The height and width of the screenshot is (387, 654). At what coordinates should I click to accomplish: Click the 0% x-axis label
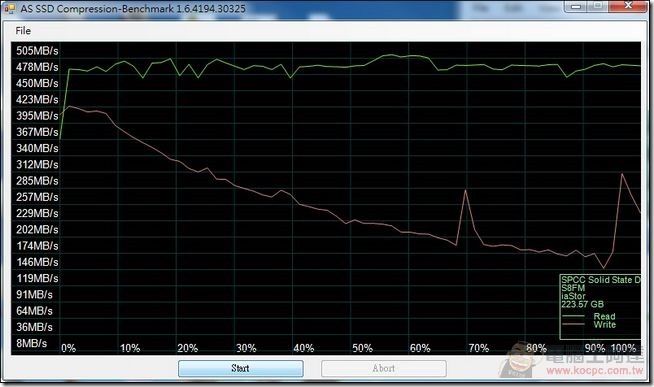pos(68,348)
